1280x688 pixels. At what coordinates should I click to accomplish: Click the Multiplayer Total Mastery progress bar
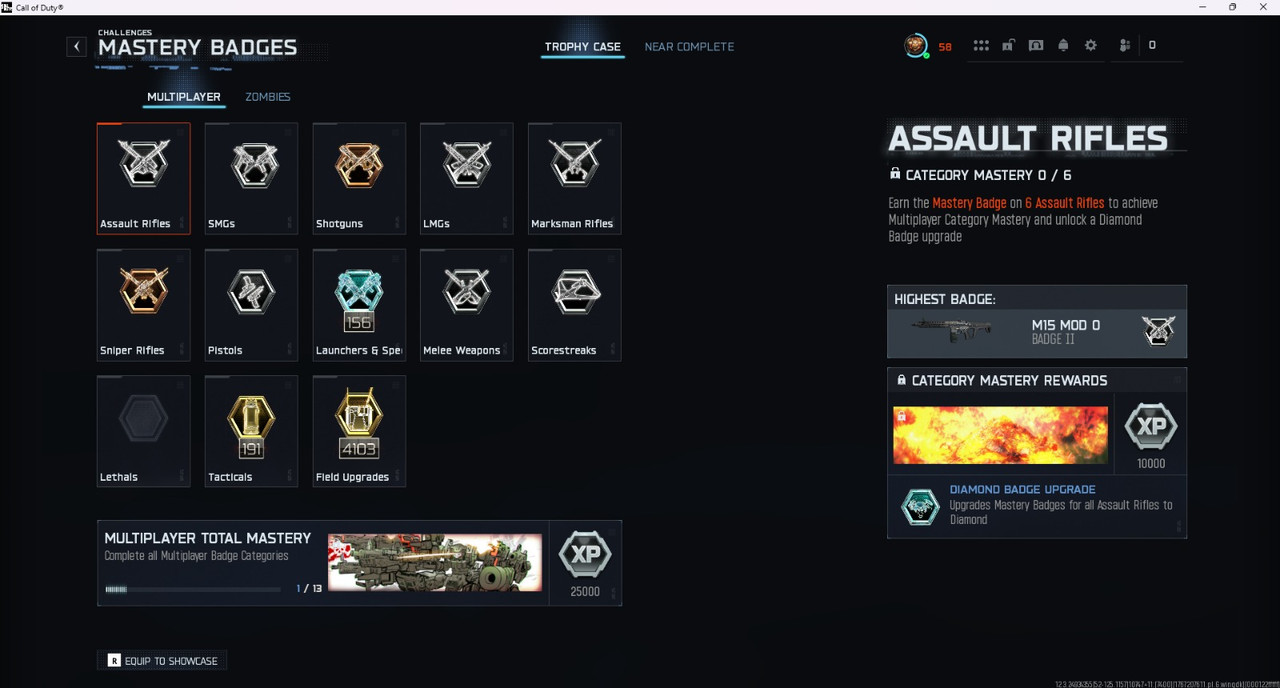click(x=193, y=589)
